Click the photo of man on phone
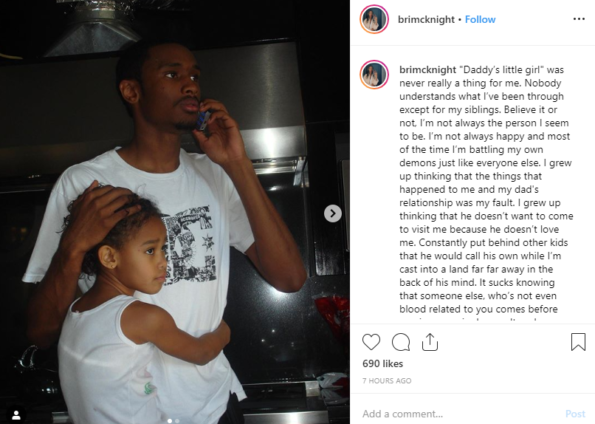Viewport: 595px width, 424px height. pyautogui.click(x=175, y=212)
